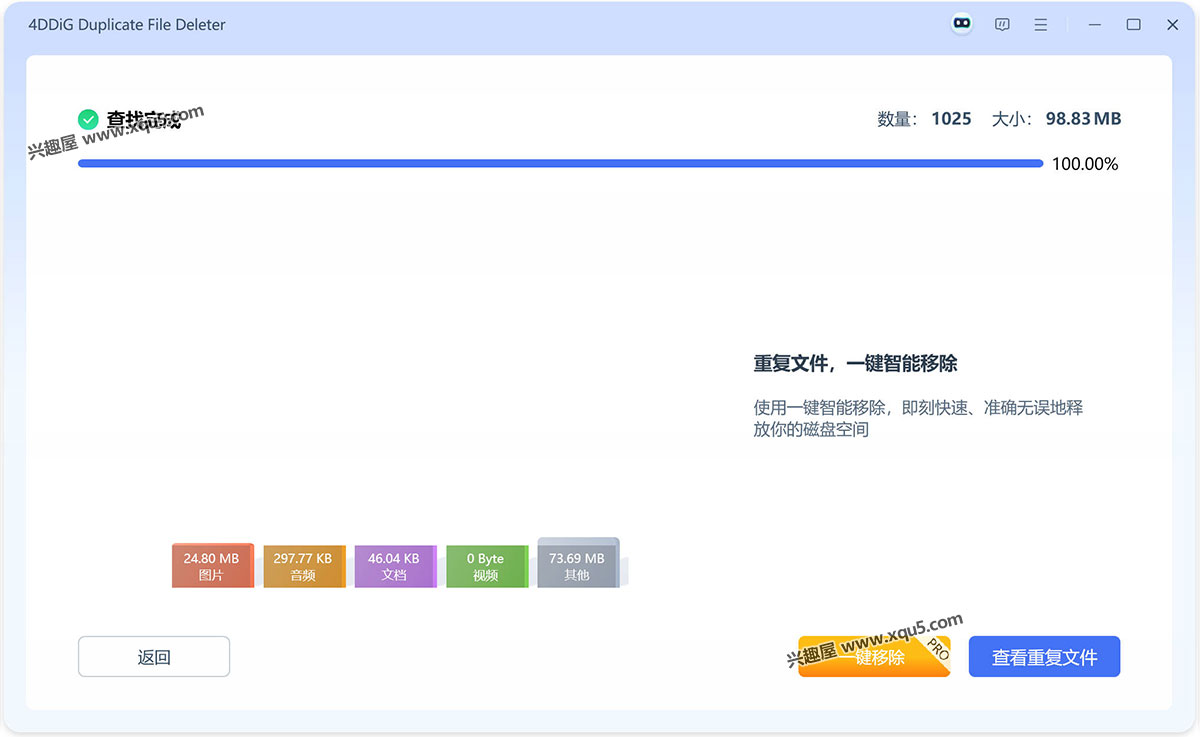Select the 视频 0 Byte category block
Viewport: 1200px width, 737px height.
(487, 566)
